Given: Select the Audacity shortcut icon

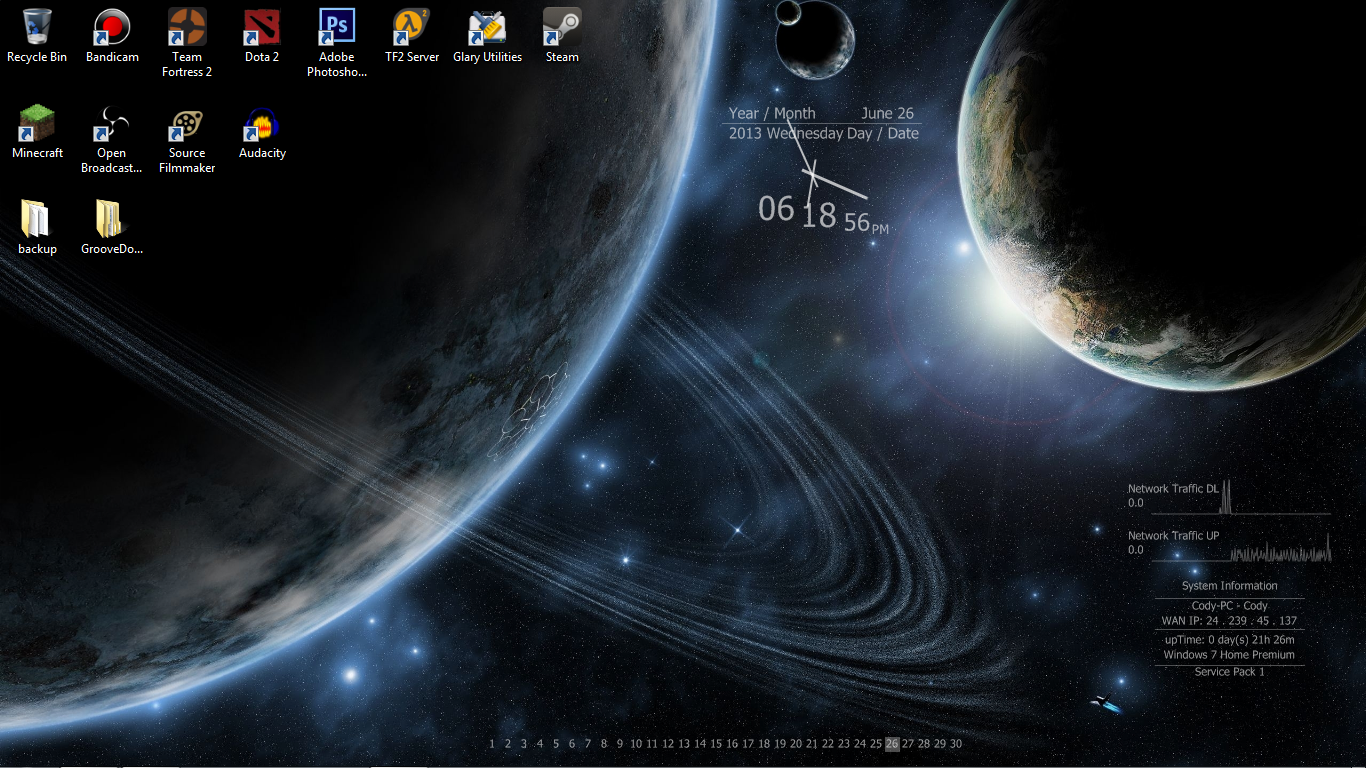Looking at the screenshot, I should [x=262, y=123].
